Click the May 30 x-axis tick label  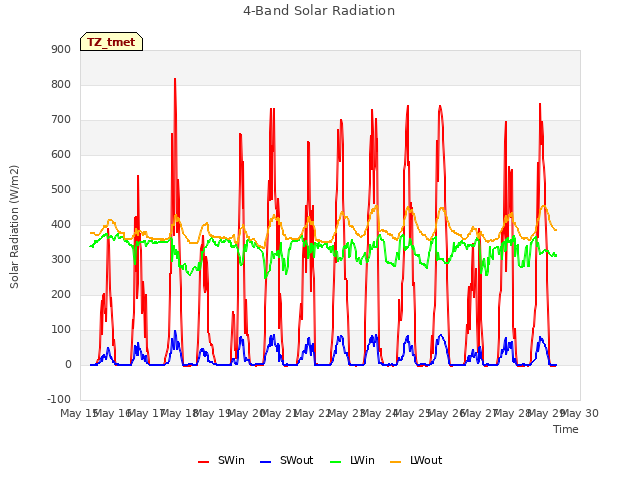tap(580, 413)
